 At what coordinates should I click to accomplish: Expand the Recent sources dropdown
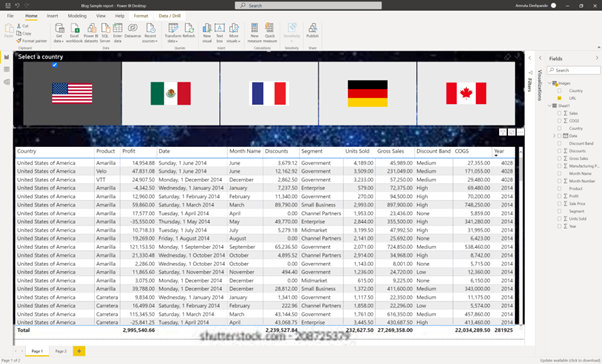[x=150, y=33]
